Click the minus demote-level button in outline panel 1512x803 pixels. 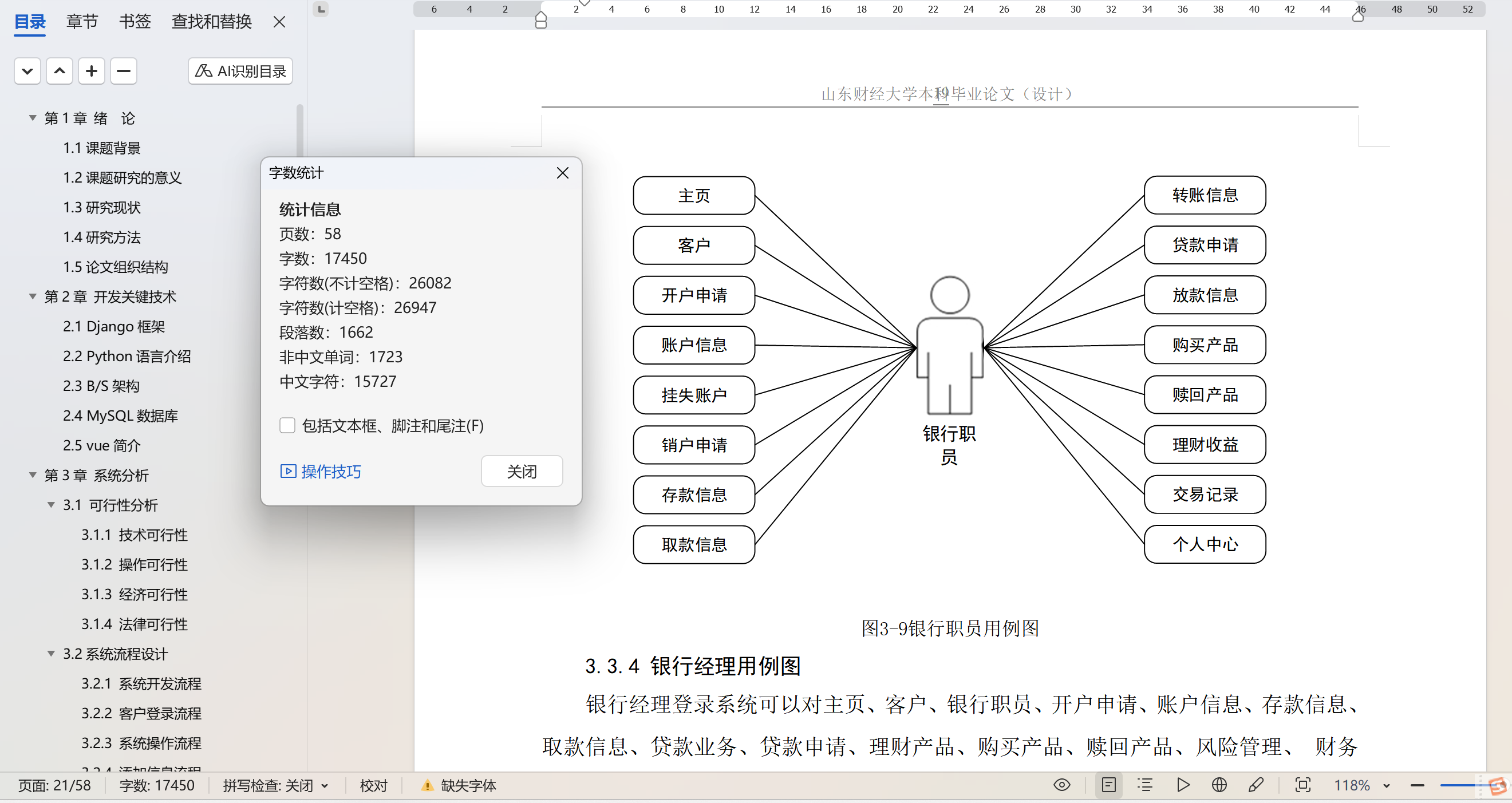[x=123, y=71]
